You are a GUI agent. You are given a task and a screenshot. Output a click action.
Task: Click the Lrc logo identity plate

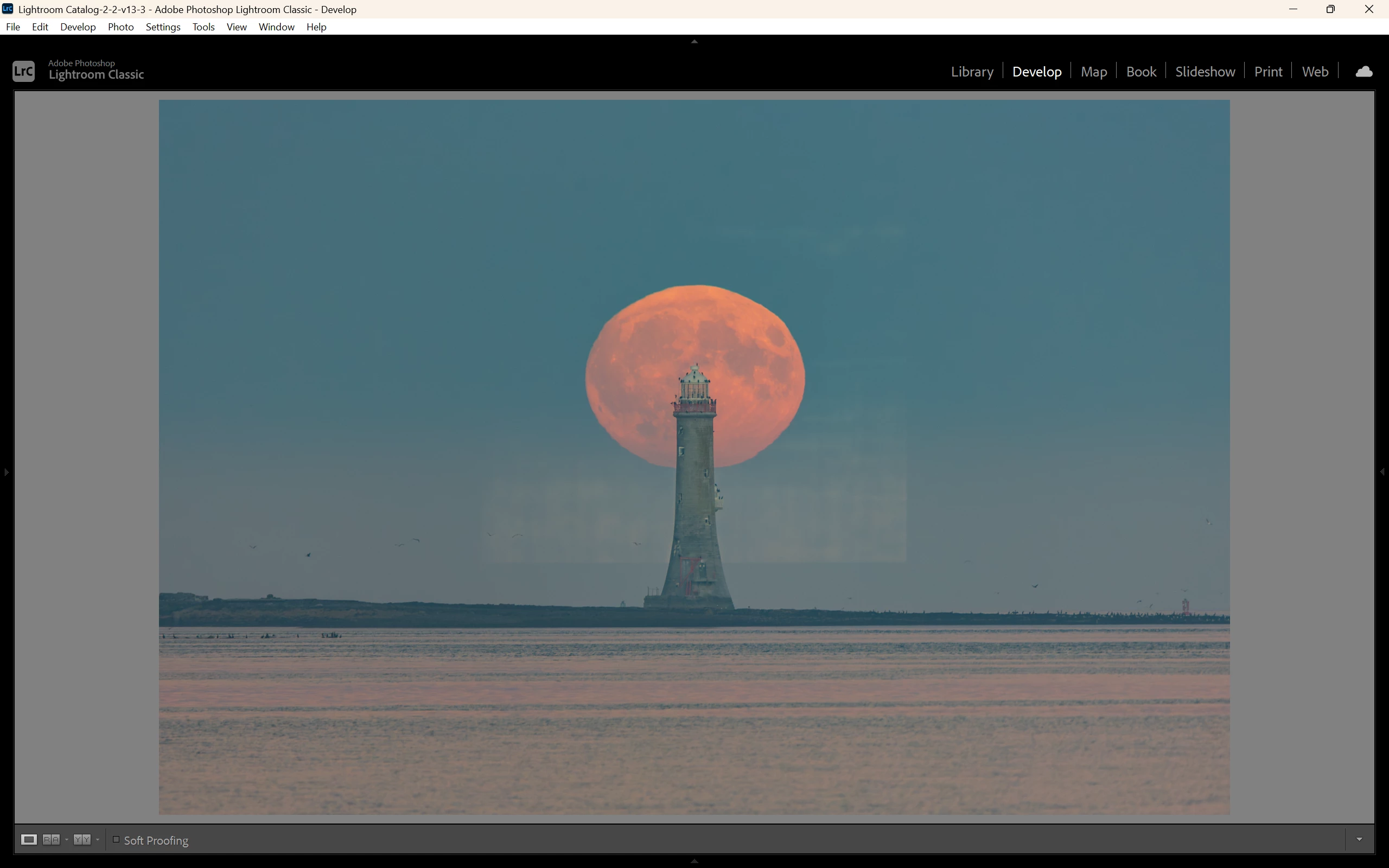click(x=23, y=71)
